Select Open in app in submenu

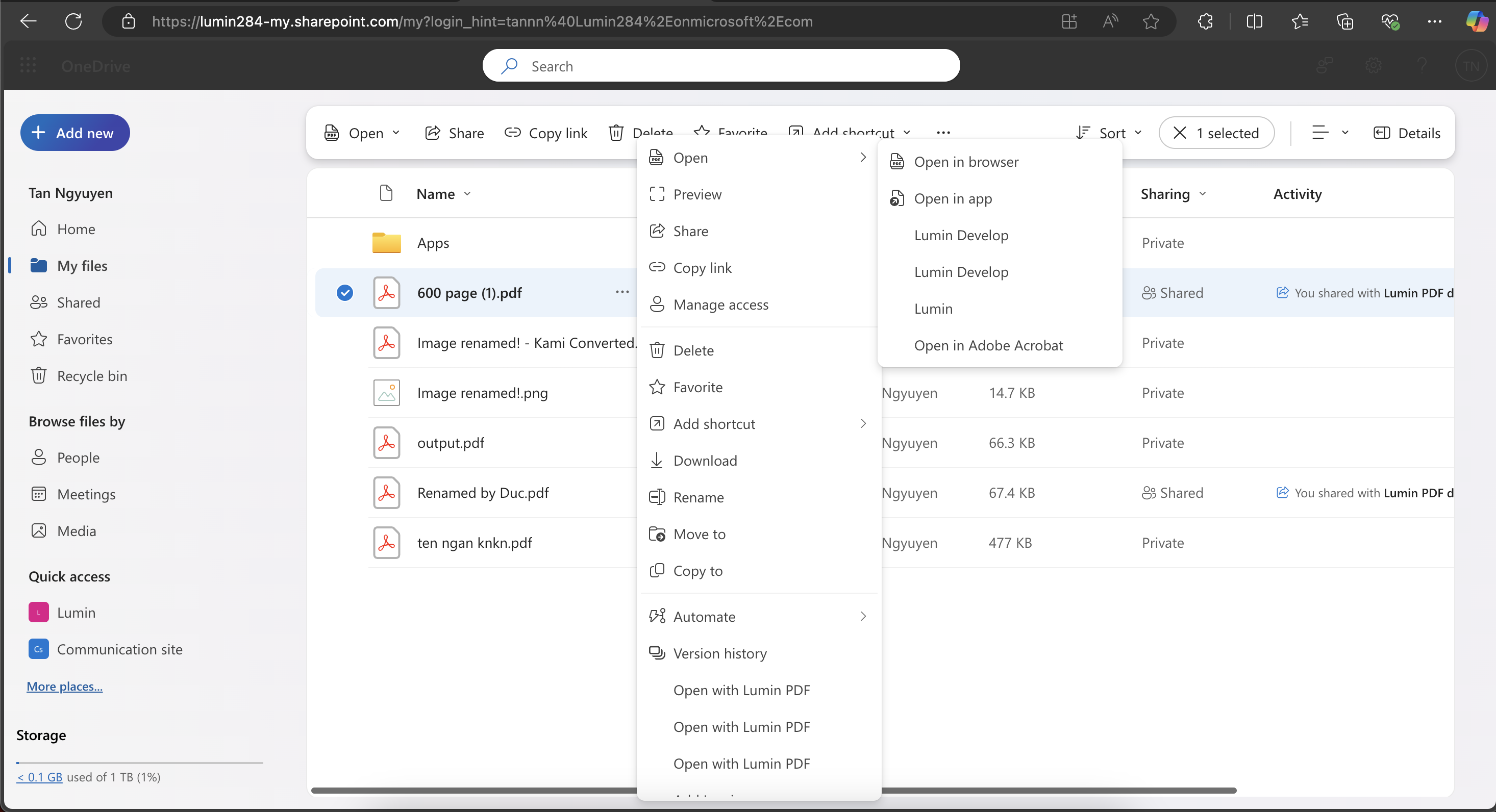pyautogui.click(x=1000, y=198)
